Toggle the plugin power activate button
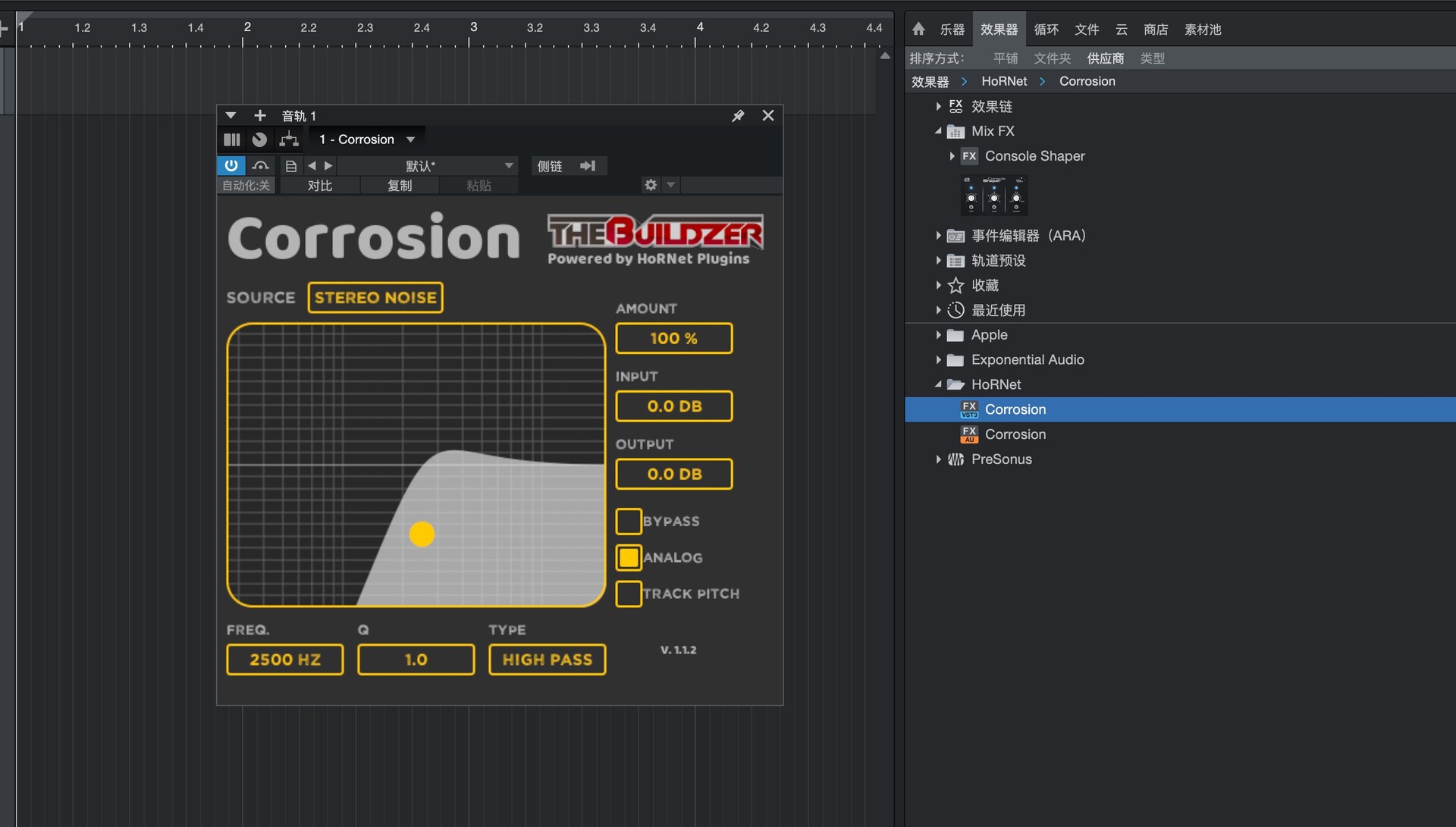Screen dimensions: 1456x827 point(231,165)
